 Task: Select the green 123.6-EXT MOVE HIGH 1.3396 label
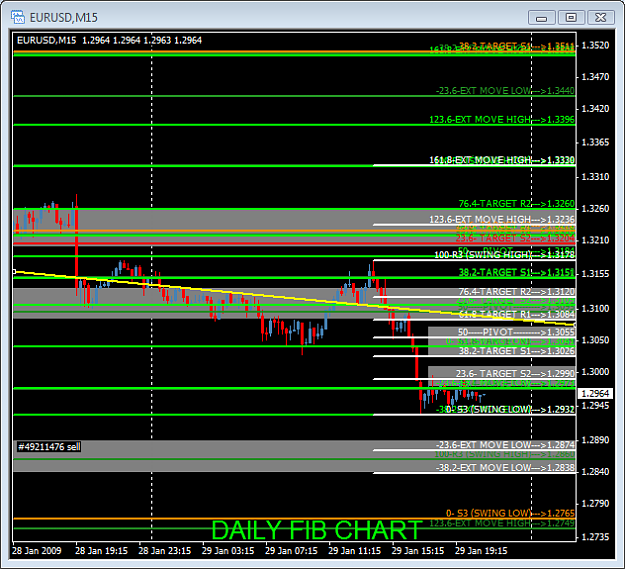point(502,120)
